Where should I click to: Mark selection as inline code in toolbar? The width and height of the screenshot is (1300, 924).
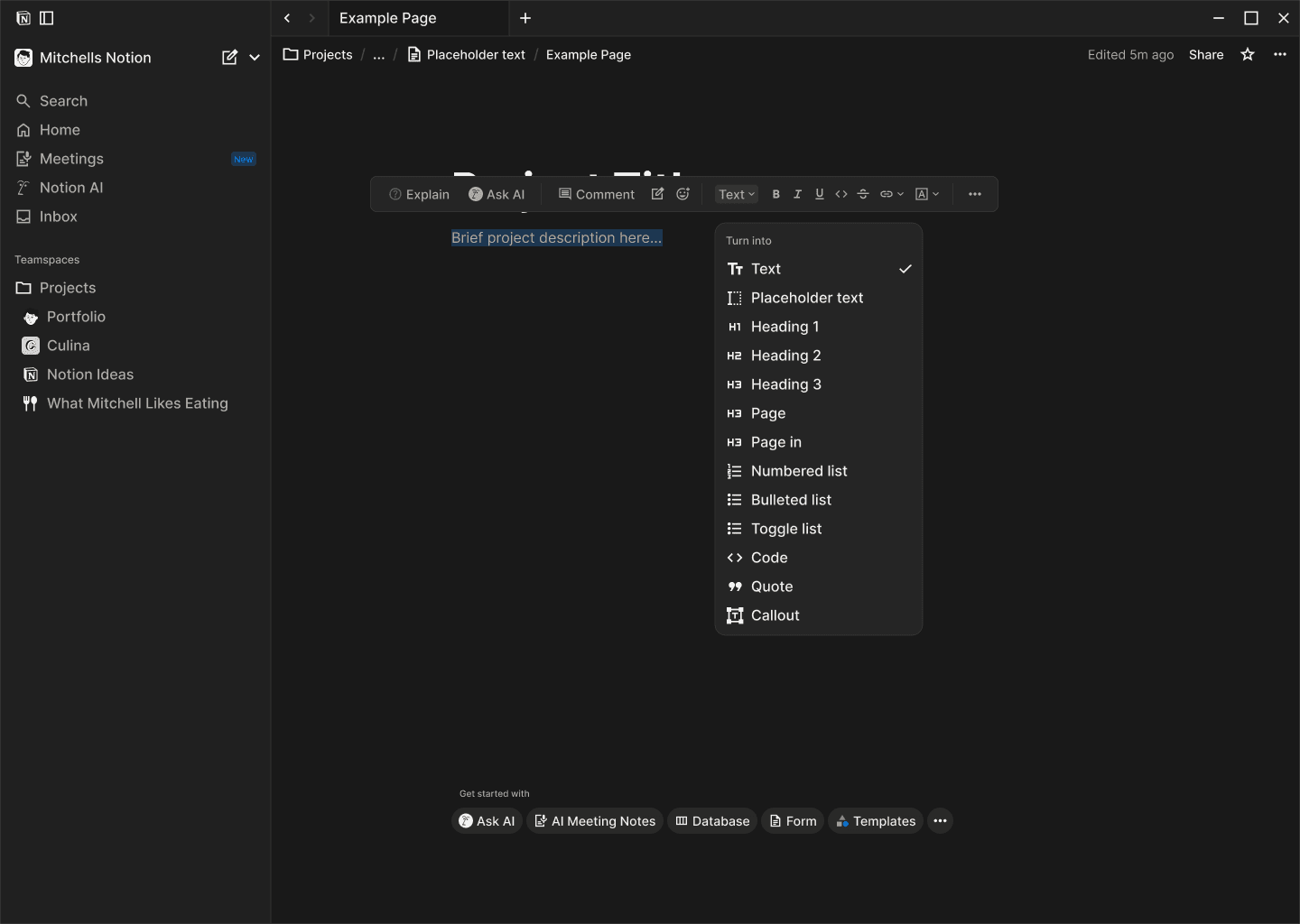pos(841,194)
